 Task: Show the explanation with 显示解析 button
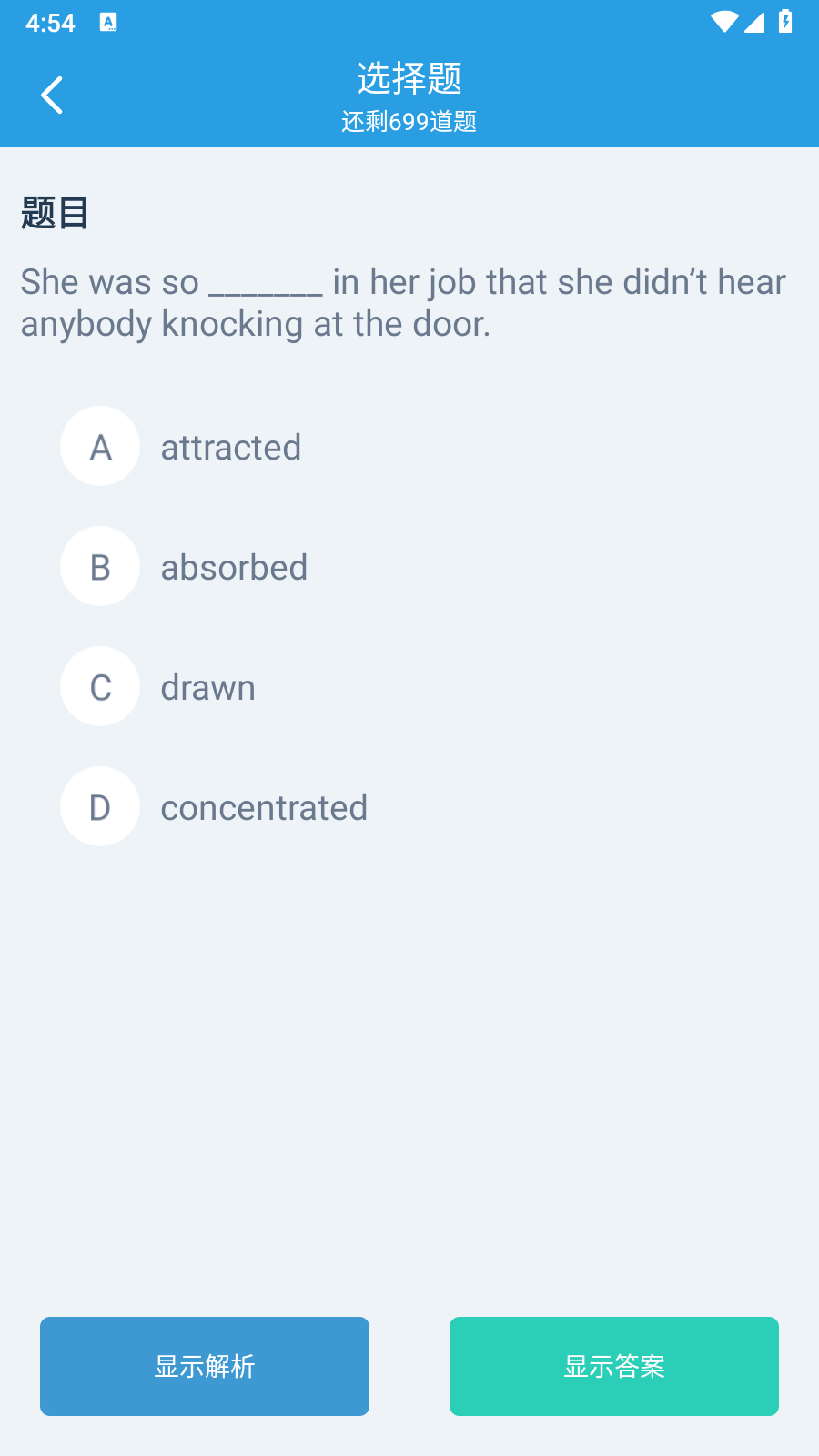pyautogui.click(x=205, y=1366)
